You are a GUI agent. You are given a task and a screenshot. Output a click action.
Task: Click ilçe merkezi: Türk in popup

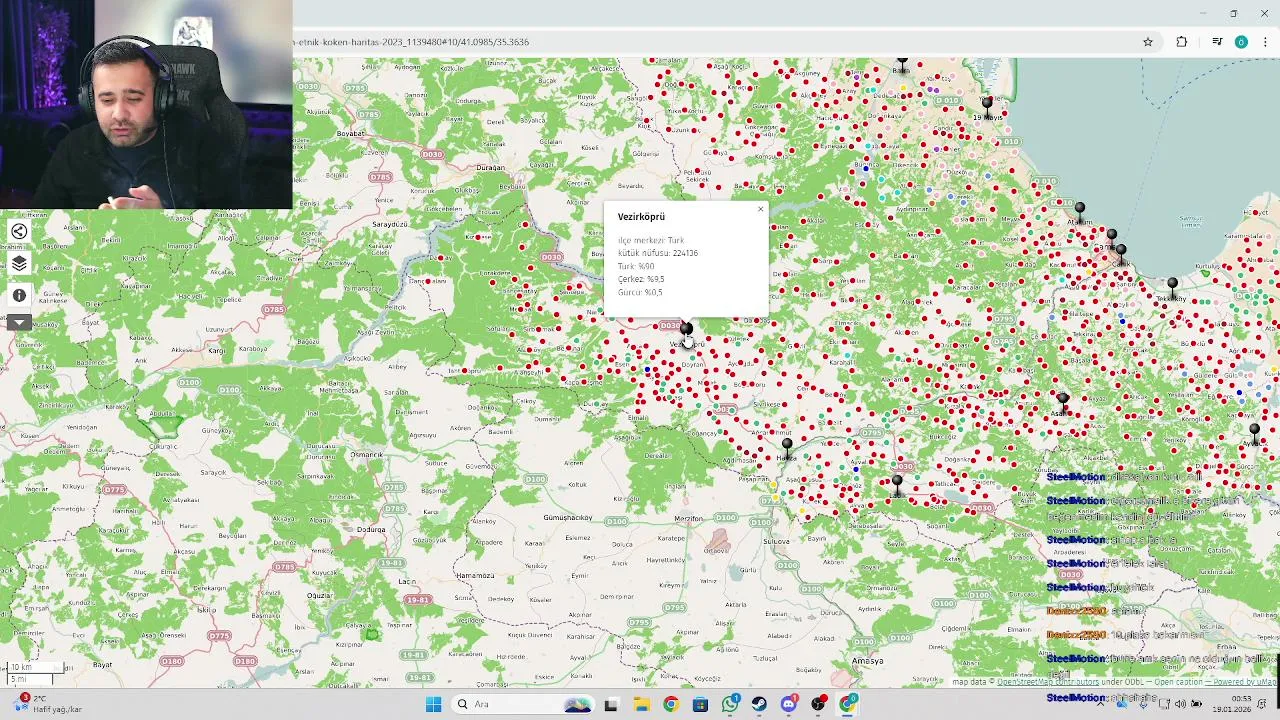[x=650, y=240]
